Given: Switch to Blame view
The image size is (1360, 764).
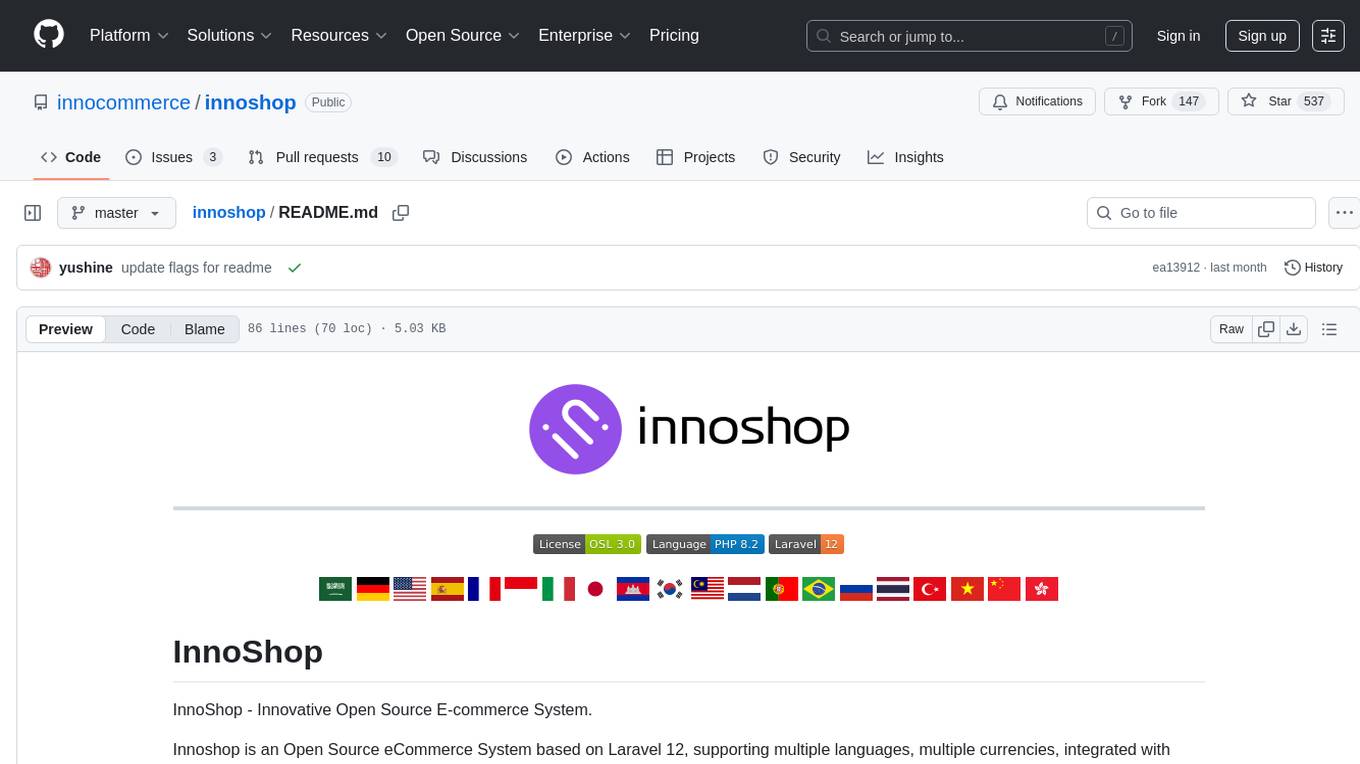Looking at the screenshot, I should coord(205,329).
